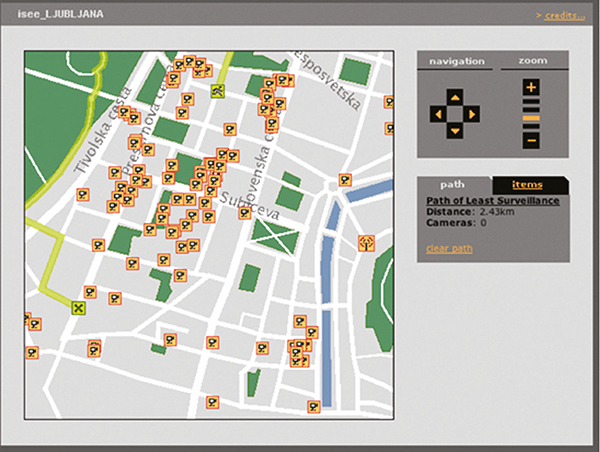Select the camera marker at the bottom by the river

[x=313, y=406]
